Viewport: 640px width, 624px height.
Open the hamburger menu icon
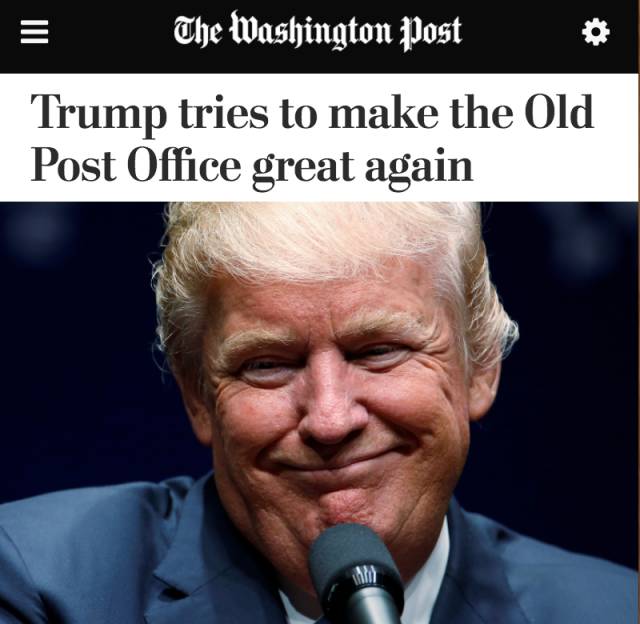(34, 32)
